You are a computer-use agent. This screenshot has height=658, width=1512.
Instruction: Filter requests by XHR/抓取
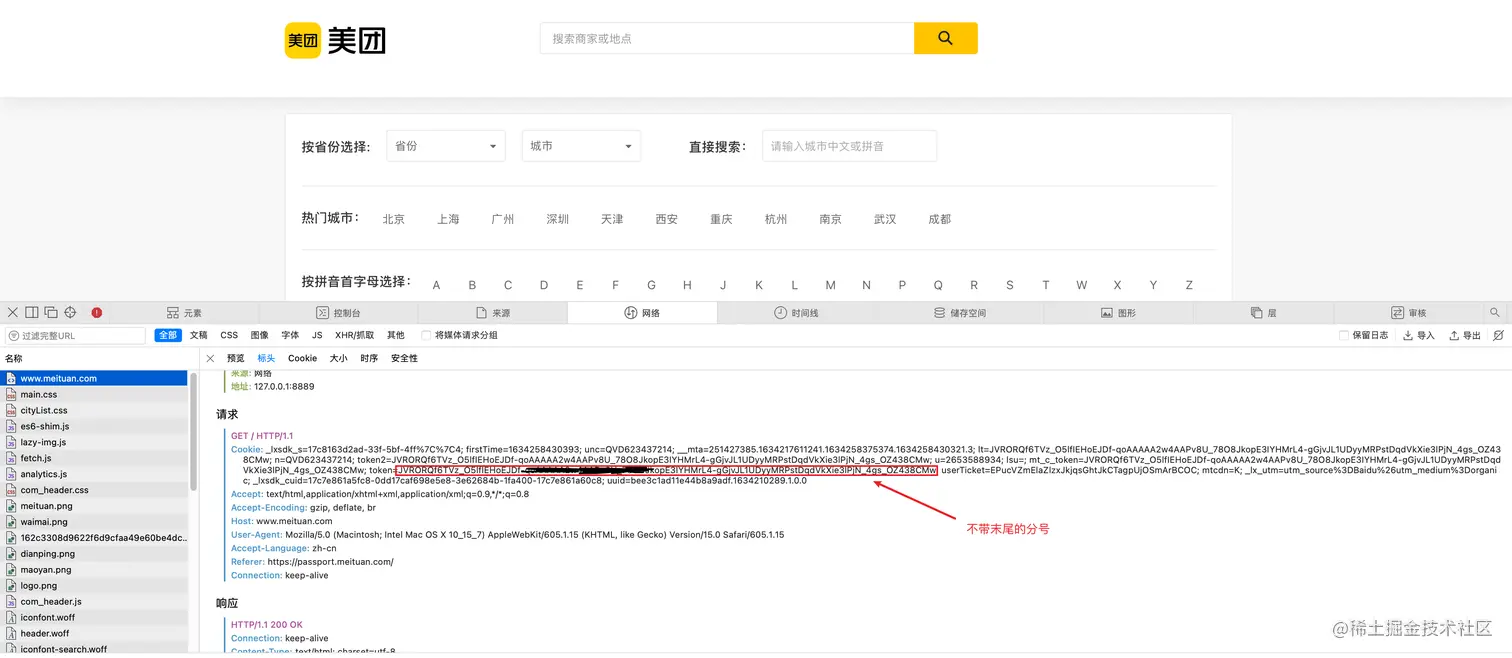(x=355, y=336)
